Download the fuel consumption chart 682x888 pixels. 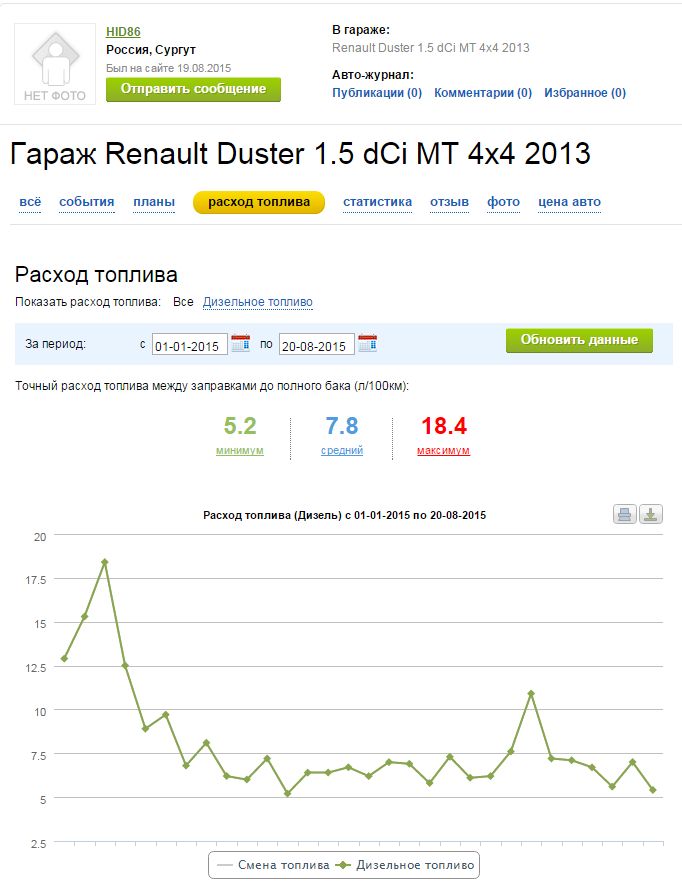point(651,514)
